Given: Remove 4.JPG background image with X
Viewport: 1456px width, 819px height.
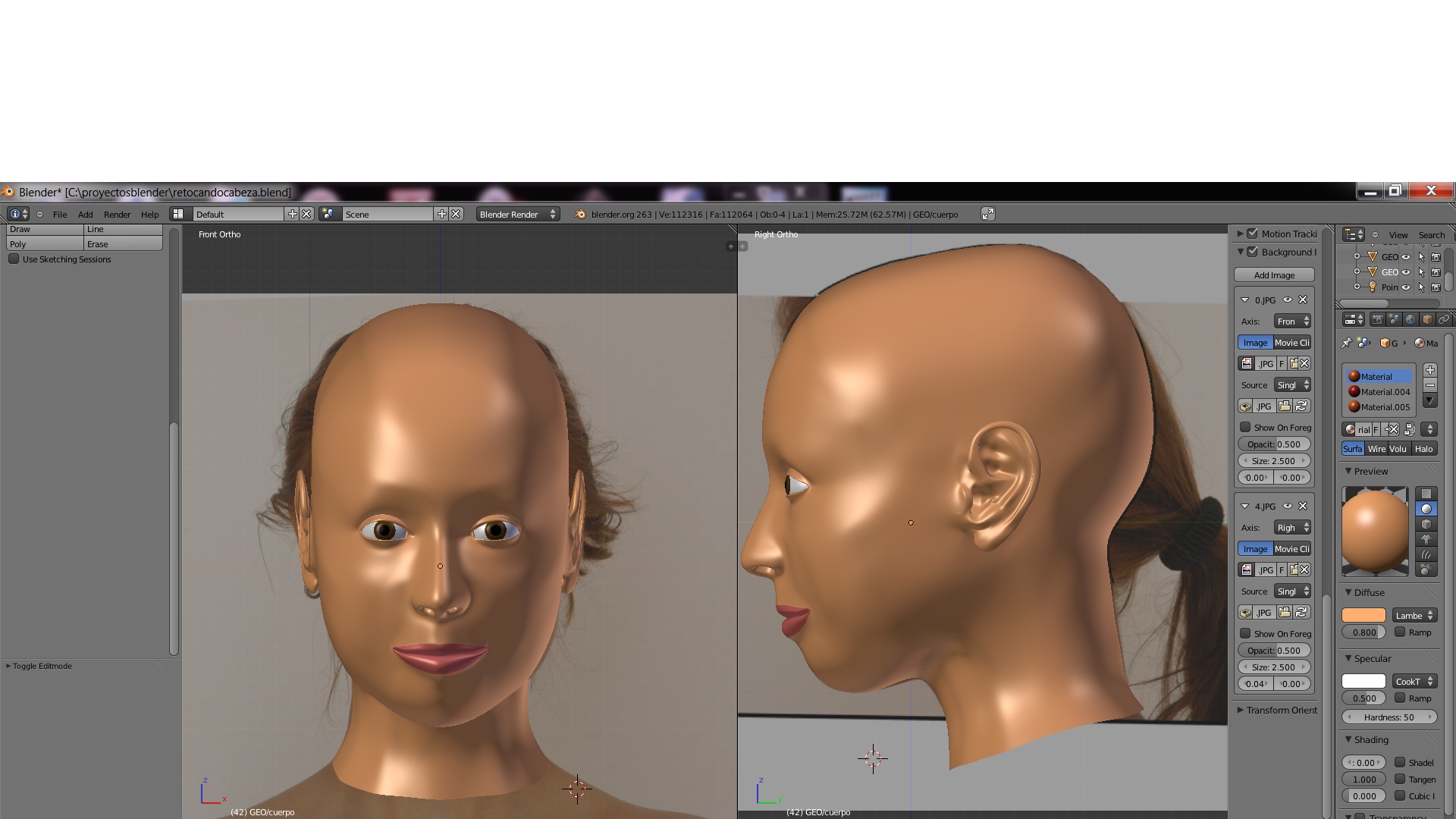Looking at the screenshot, I should click(1303, 506).
